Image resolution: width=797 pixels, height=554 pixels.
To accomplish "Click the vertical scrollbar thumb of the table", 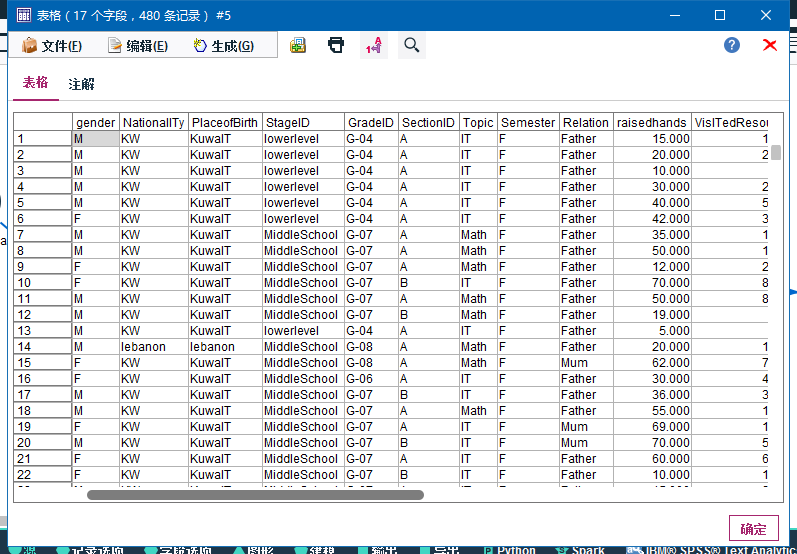I will click(776, 152).
